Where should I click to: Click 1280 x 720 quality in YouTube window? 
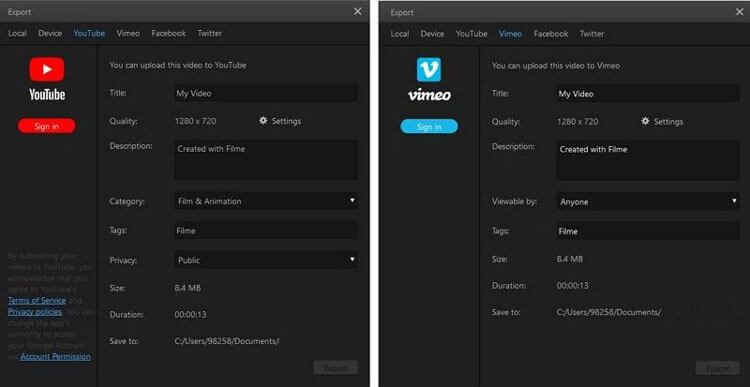[196, 121]
